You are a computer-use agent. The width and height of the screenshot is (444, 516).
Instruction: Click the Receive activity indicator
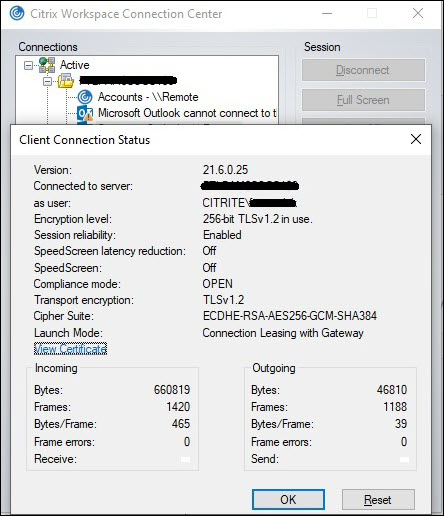pos(185,460)
